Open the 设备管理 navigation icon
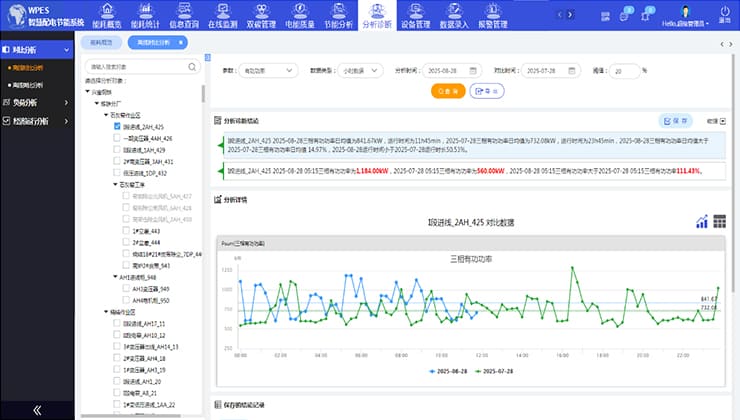740x420 pixels. pos(413,15)
